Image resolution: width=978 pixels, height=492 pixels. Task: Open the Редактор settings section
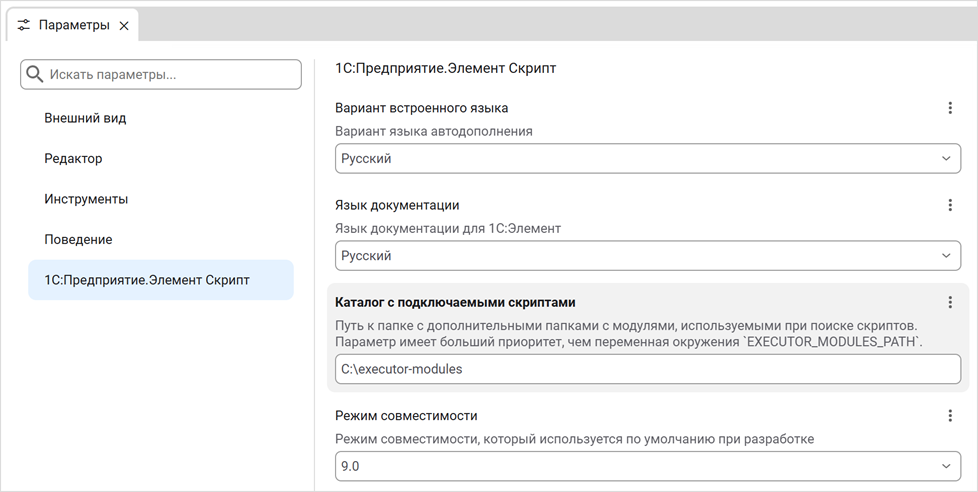coord(73,158)
